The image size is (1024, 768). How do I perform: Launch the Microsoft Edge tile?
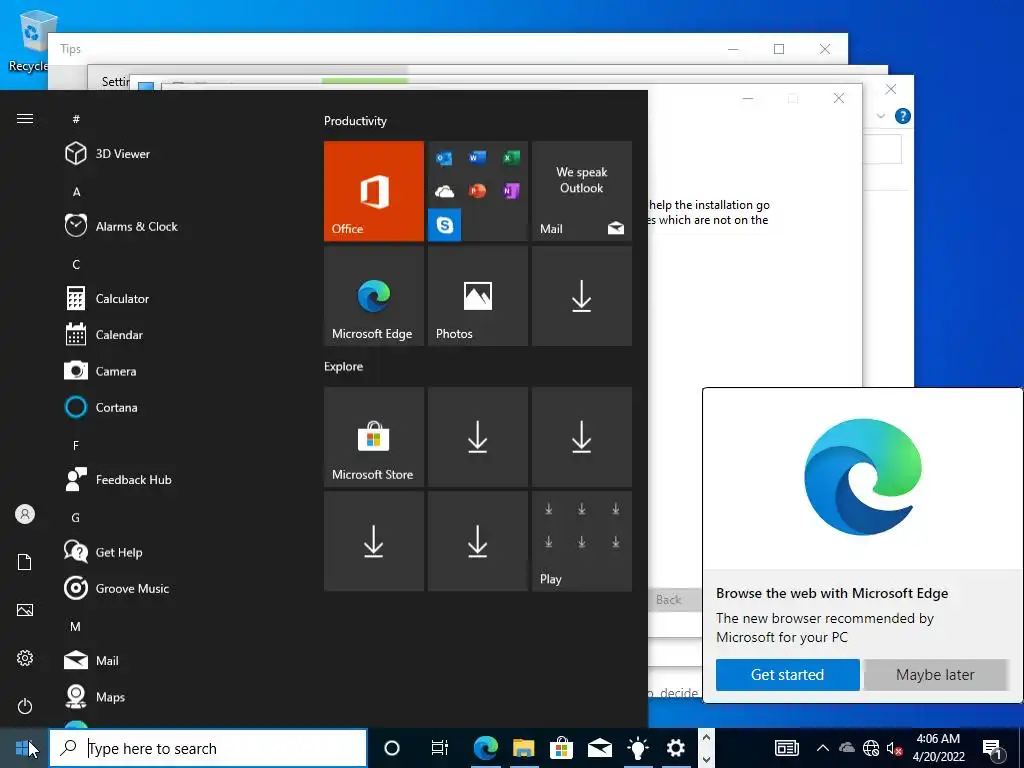(374, 296)
